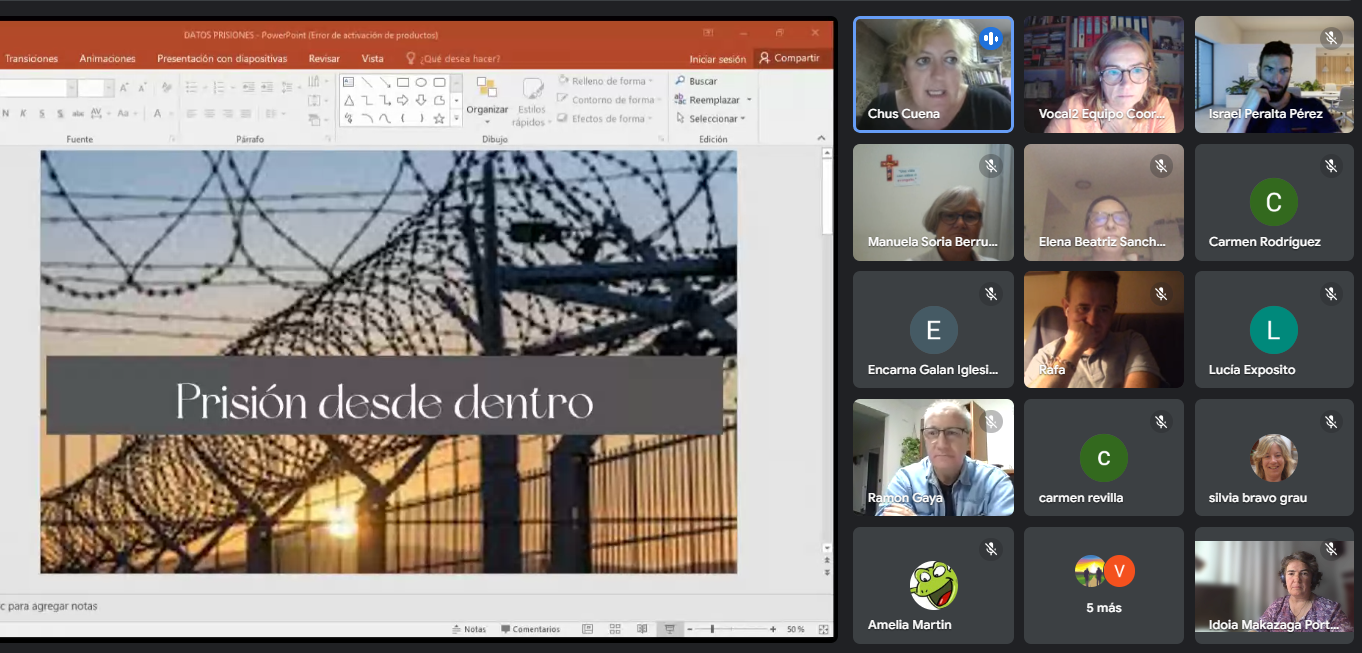Expand the Seleccionar dropdown
The height and width of the screenshot is (653, 1362).
tap(713, 119)
